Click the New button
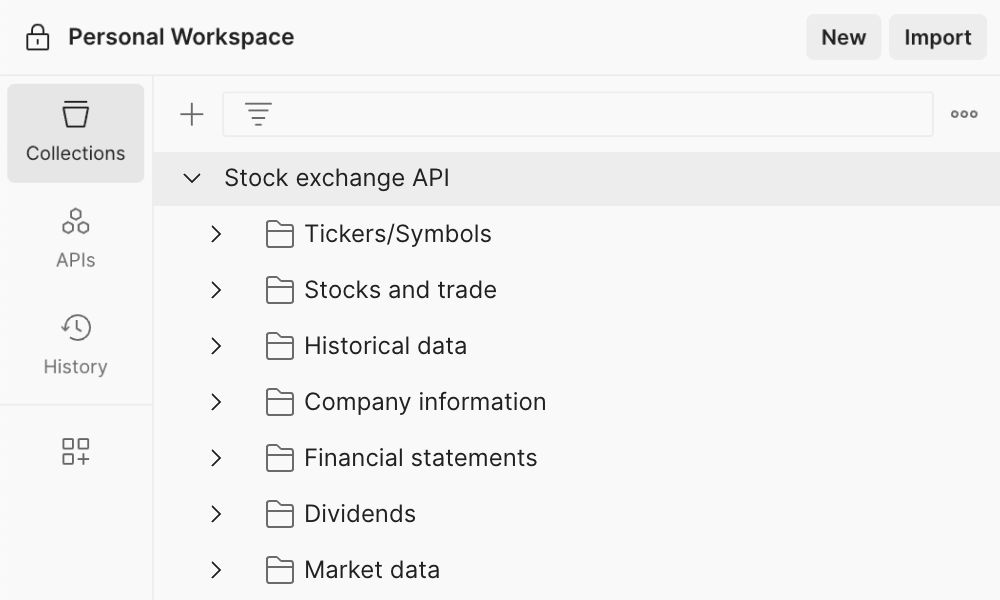1000x600 pixels. [843, 38]
